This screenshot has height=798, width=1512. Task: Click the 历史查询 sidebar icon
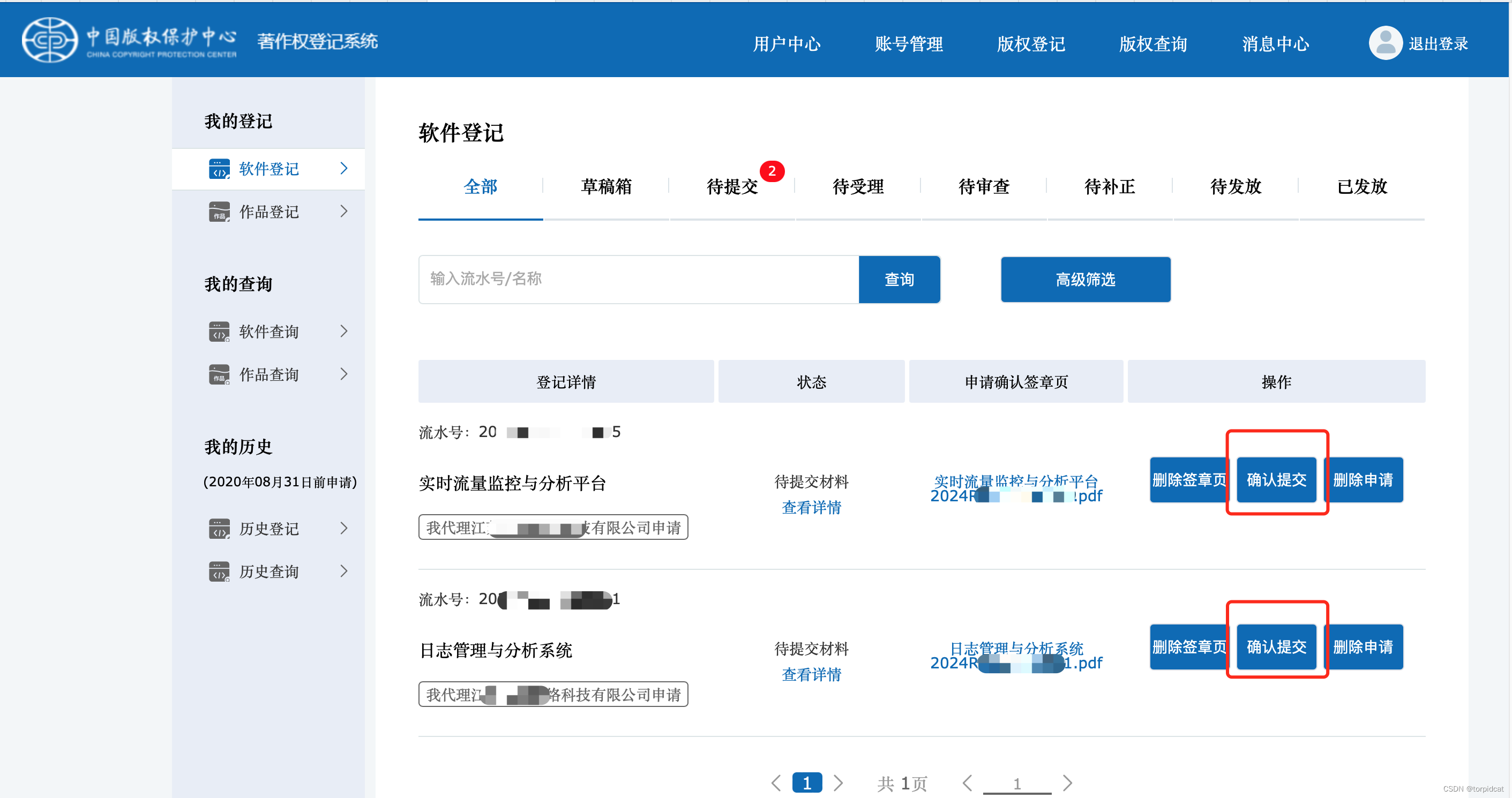click(x=219, y=571)
